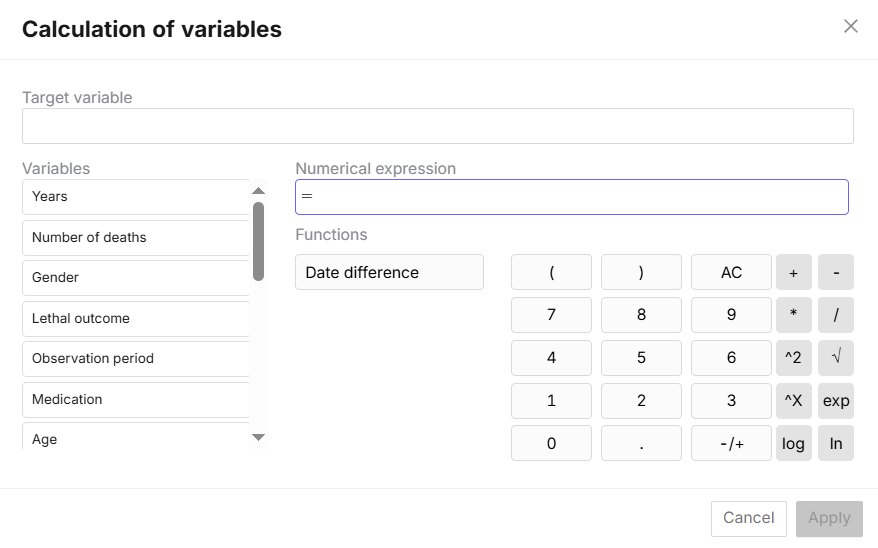Click the ^2 squared operator button
This screenshot has width=878, height=548.
(793, 357)
